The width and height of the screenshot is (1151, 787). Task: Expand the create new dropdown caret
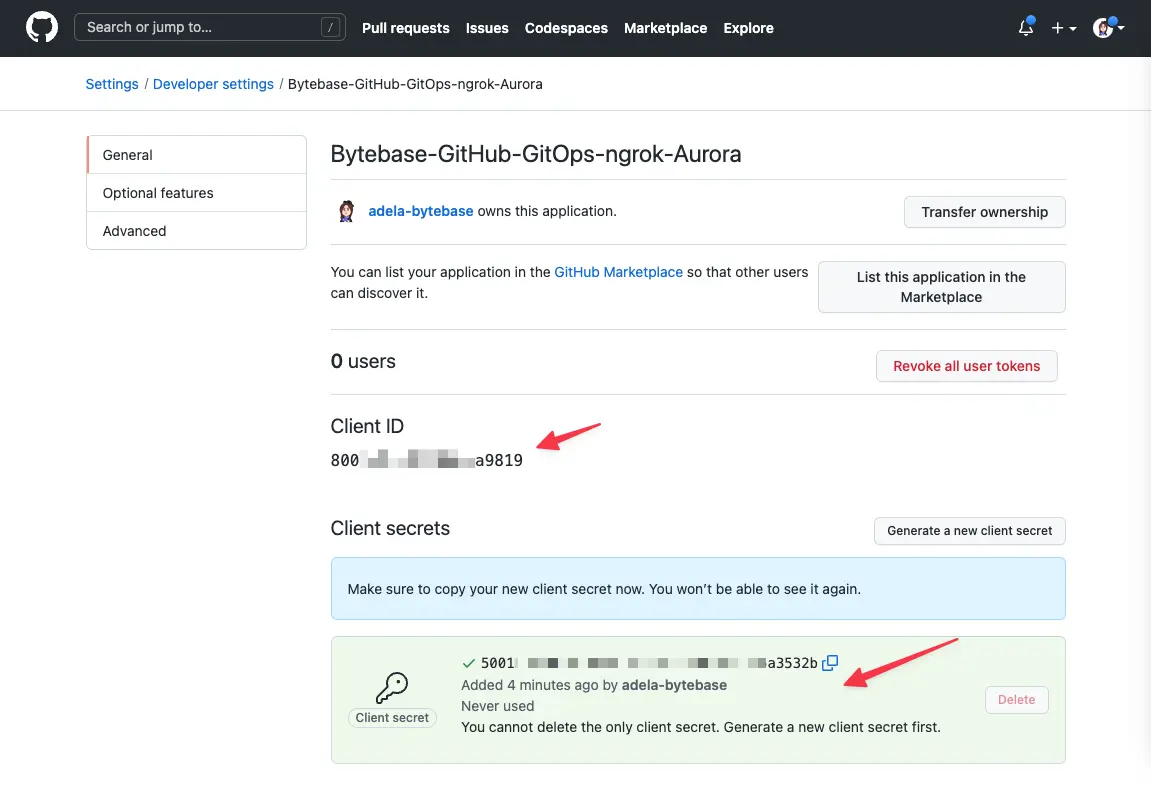[1072, 28]
